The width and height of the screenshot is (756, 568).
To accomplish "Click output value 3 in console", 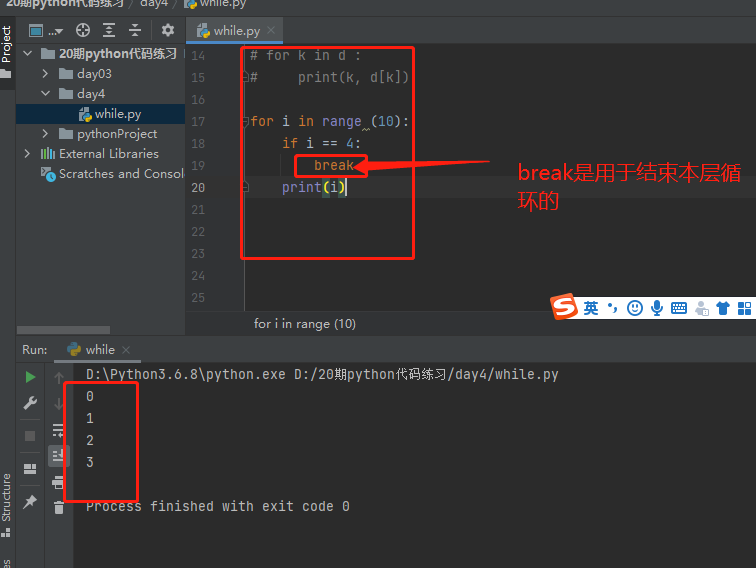I will coord(90,462).
